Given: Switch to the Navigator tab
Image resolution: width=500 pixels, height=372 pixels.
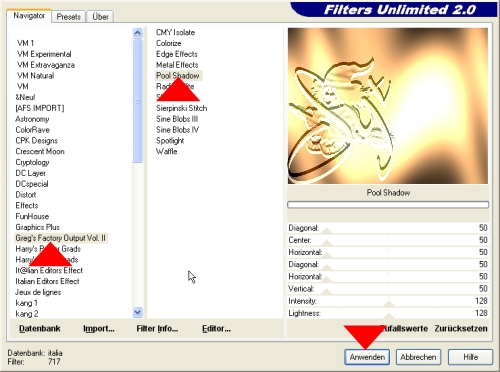Looking at the screenshot, I should [29, 16].
